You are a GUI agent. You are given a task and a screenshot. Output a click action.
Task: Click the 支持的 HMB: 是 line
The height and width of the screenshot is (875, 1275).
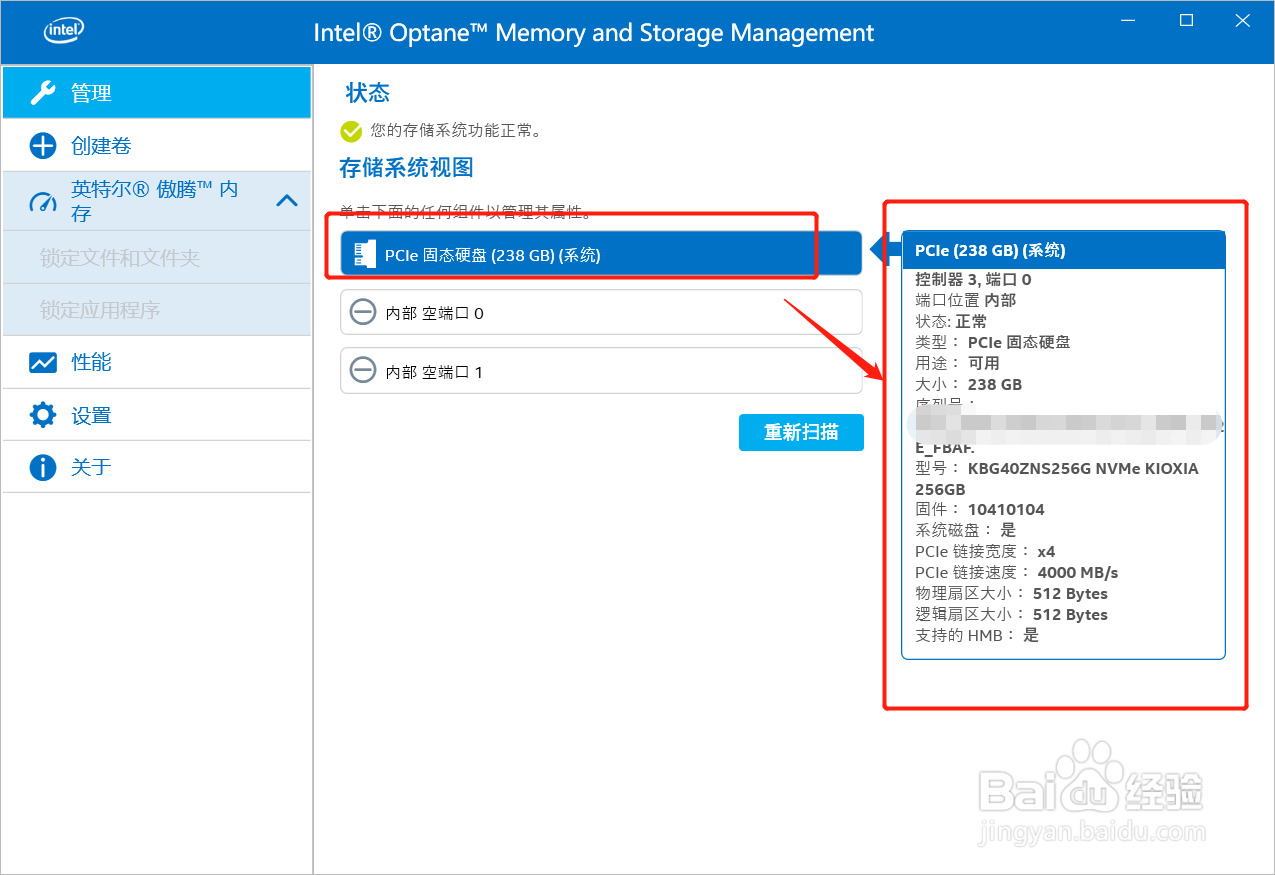click(977, 635)
